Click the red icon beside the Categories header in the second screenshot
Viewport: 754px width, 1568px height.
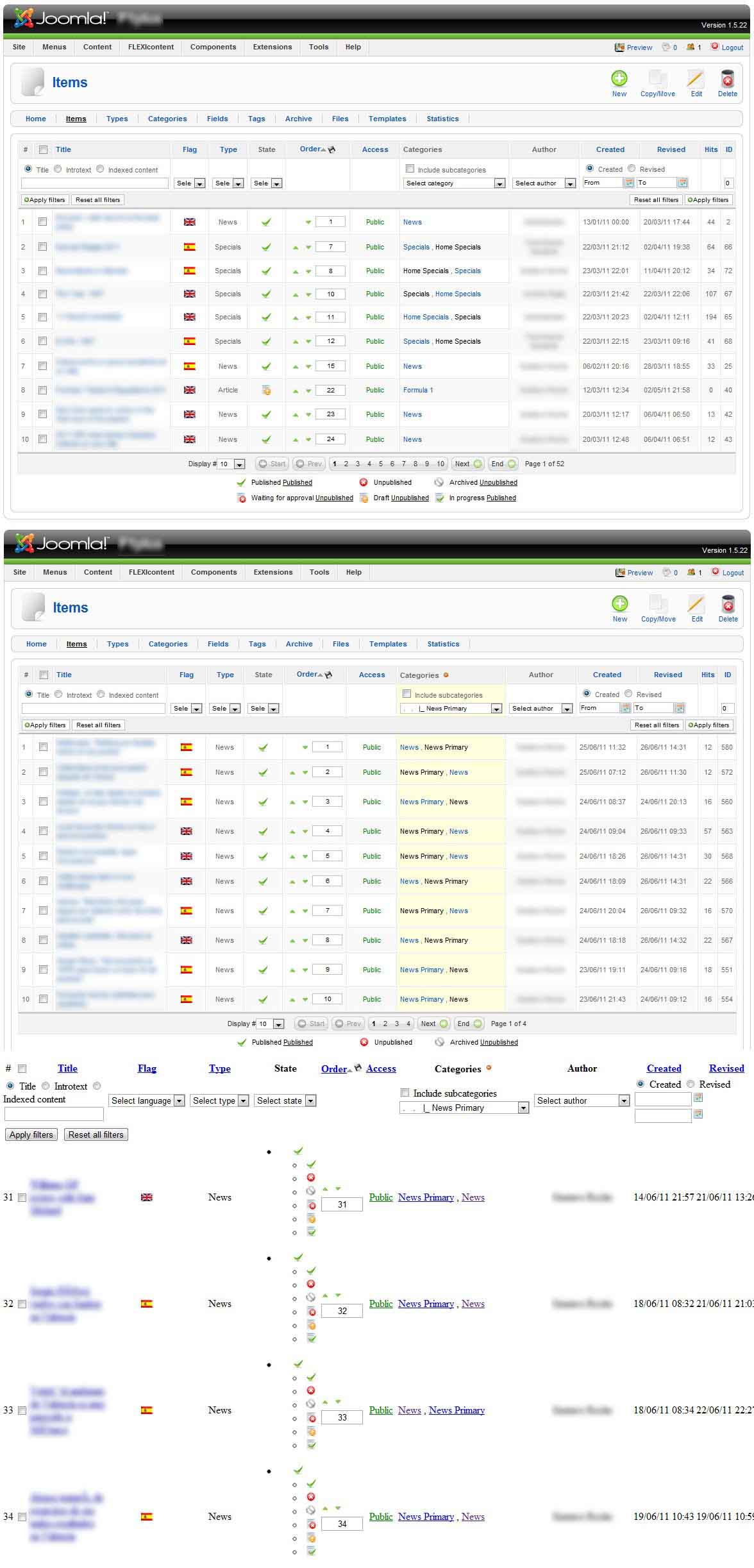(x=446, y=675)
